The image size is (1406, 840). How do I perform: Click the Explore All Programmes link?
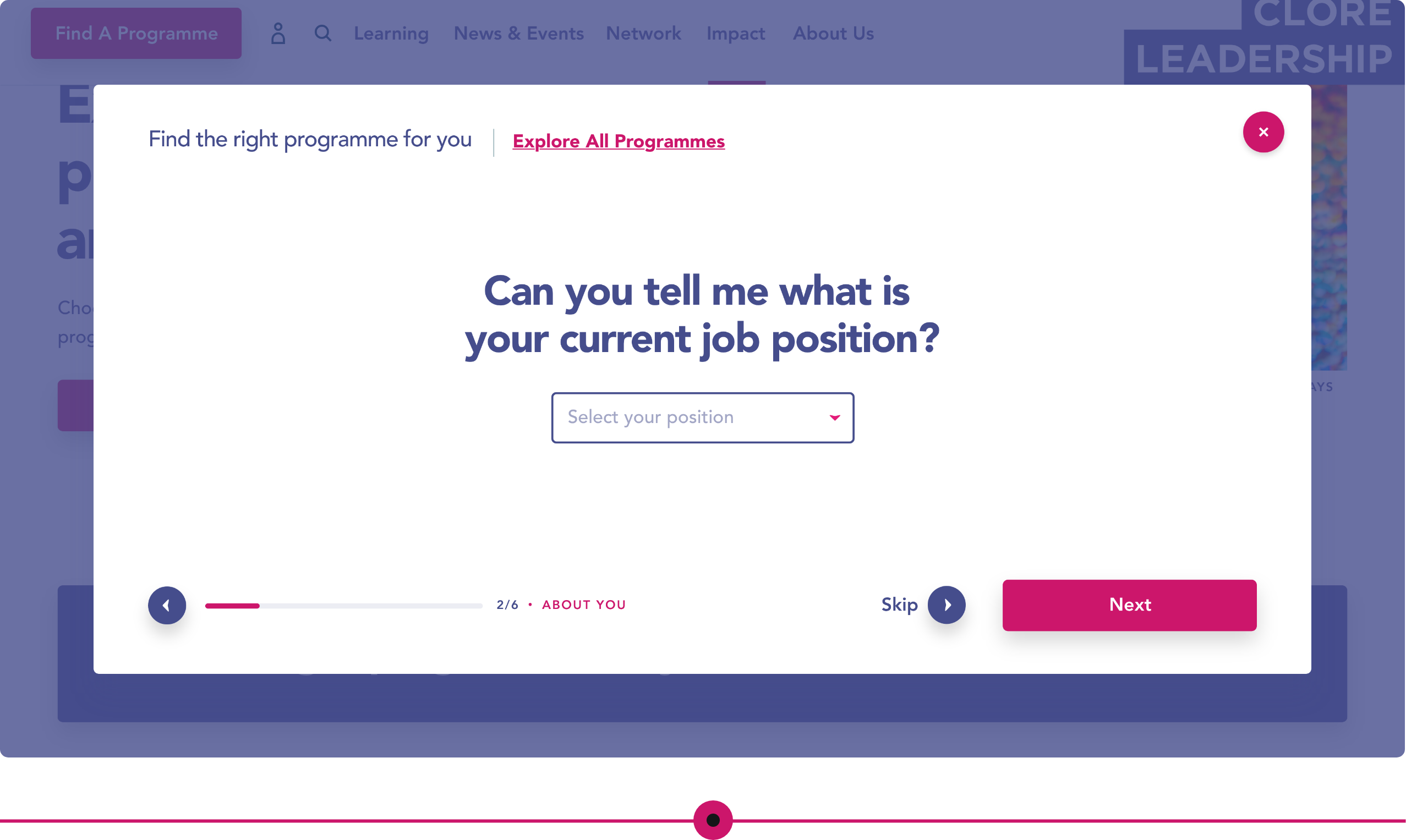pyautogui.click(x=618, y=141)
